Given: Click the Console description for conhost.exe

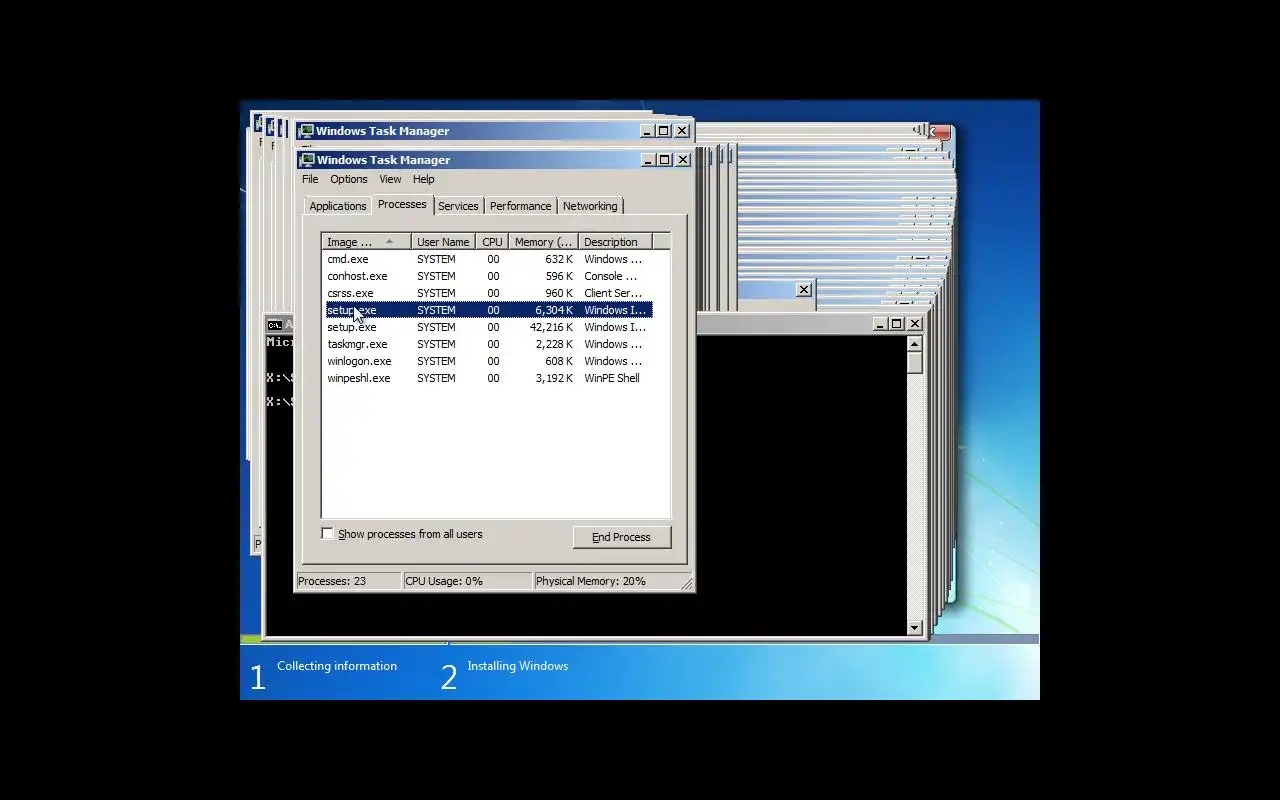Looking at the screenshot, I should point(610,276).
